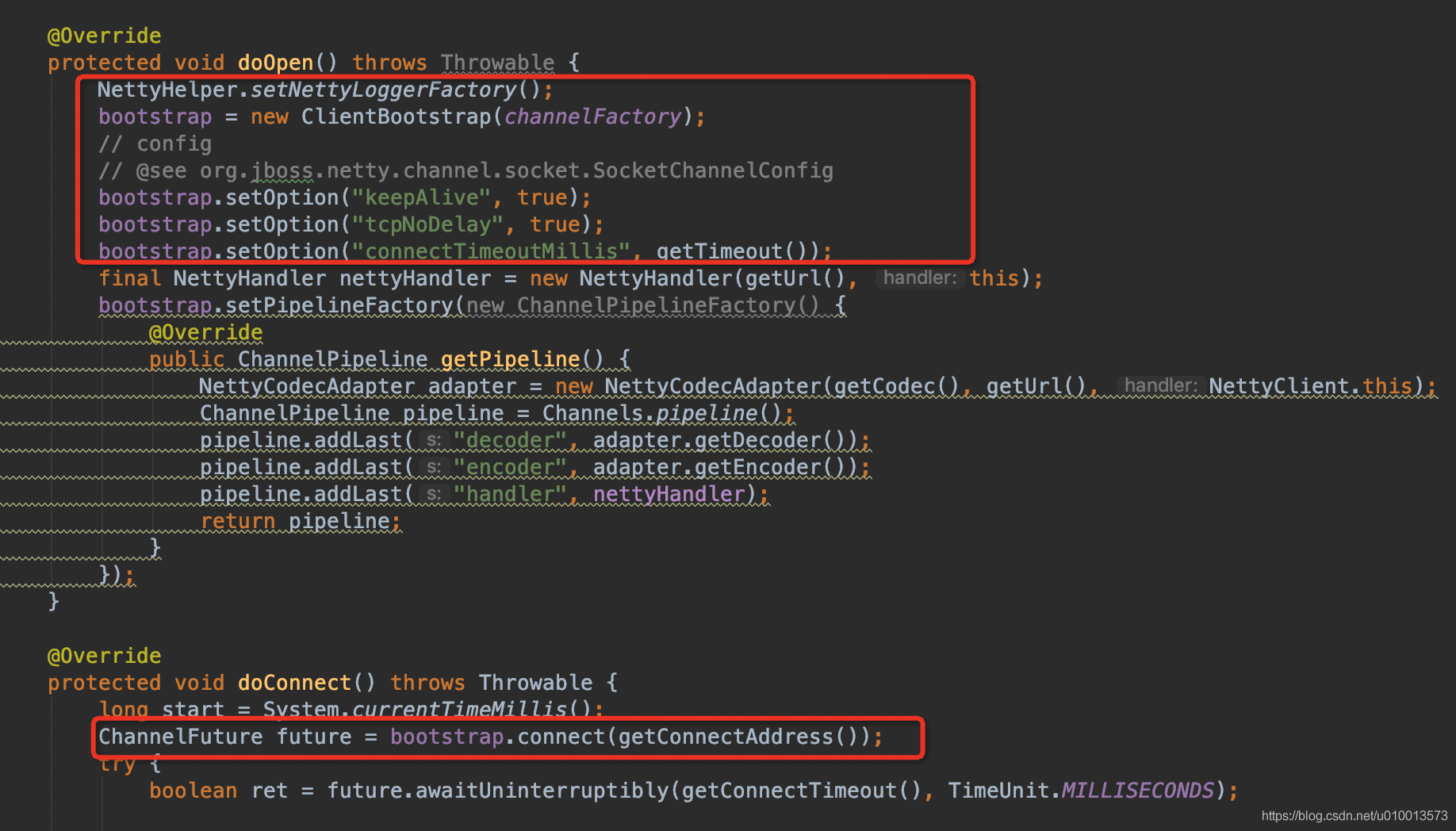Click nettyHandler argument in the addLast call
Viewport: 1456px width, 831px height.
(x=669, y=494)
